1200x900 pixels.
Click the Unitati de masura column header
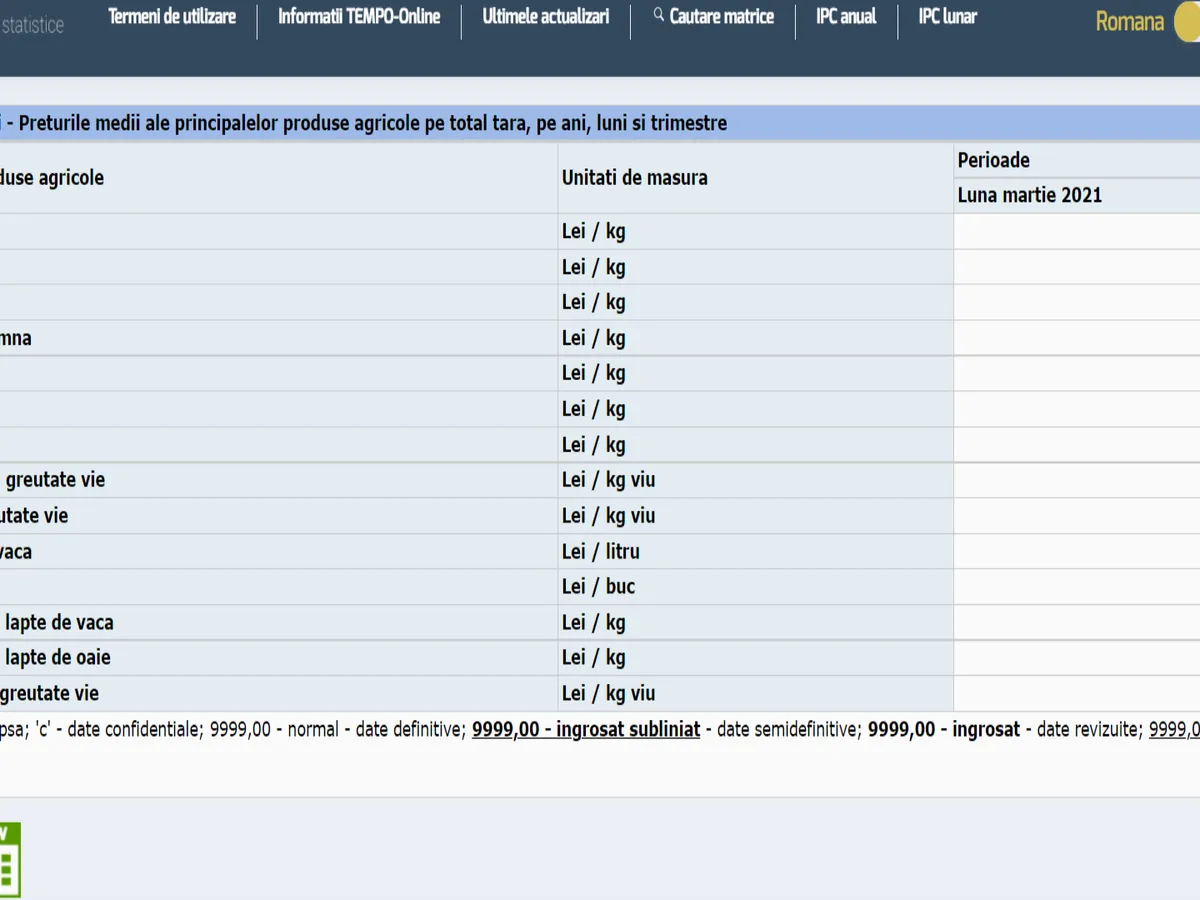point(634,178)
